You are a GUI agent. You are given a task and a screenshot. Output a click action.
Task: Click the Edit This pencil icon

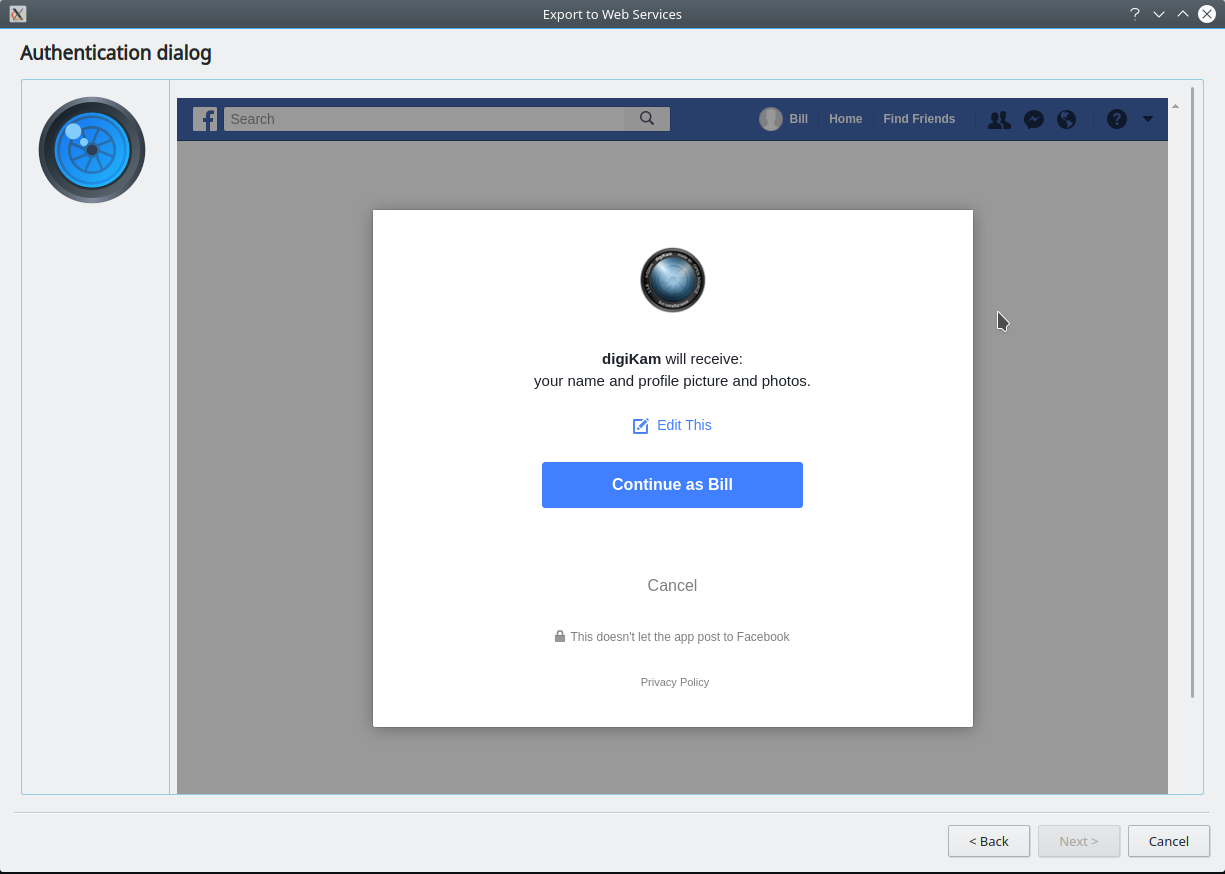coord(641,426)
